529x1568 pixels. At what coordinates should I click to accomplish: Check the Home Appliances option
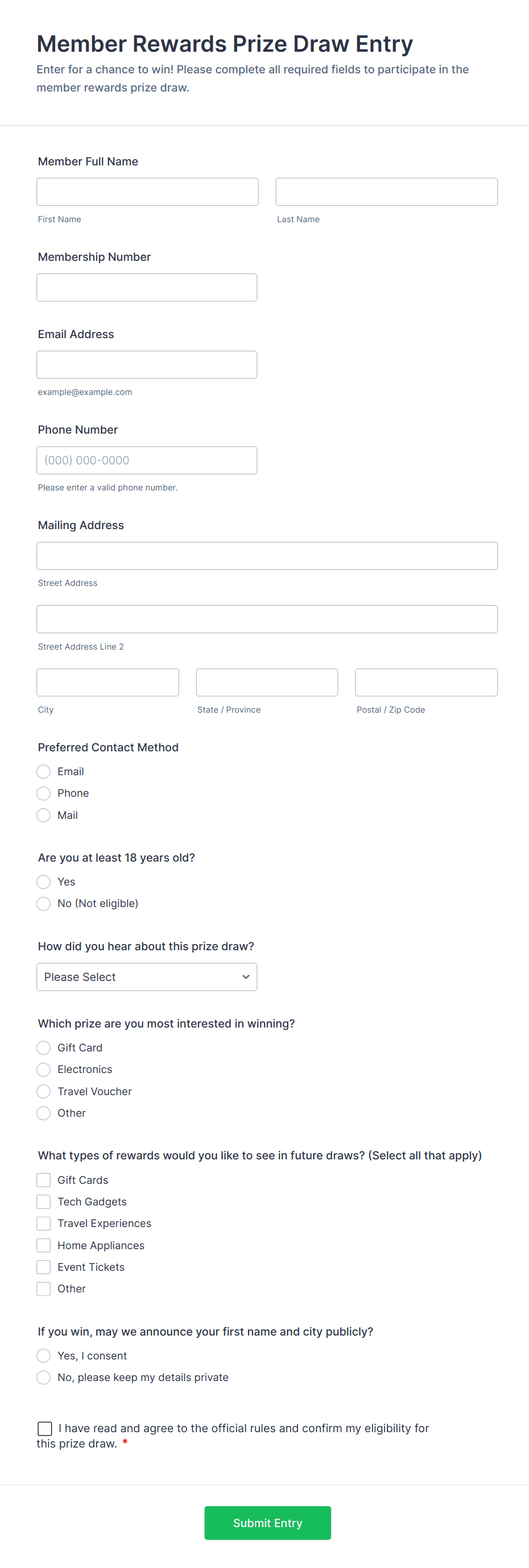pos(43,1245)
